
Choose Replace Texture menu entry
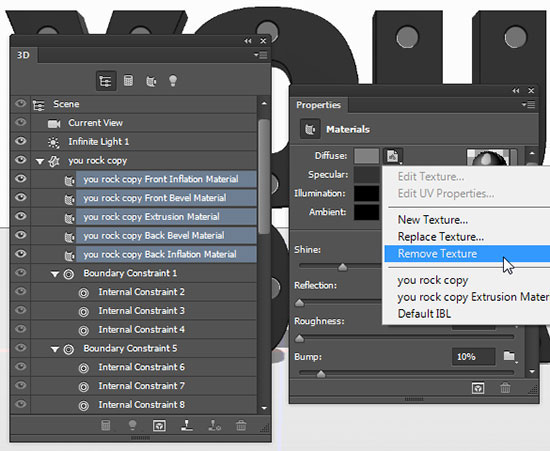[x=441, y=237]
